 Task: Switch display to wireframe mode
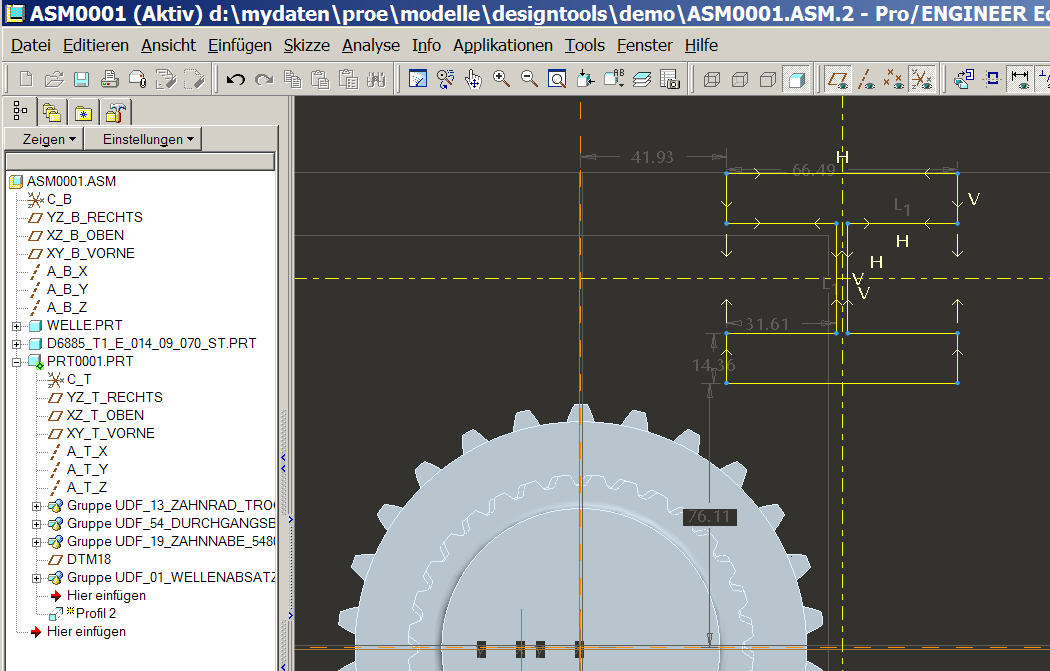(x=712, y=80)
